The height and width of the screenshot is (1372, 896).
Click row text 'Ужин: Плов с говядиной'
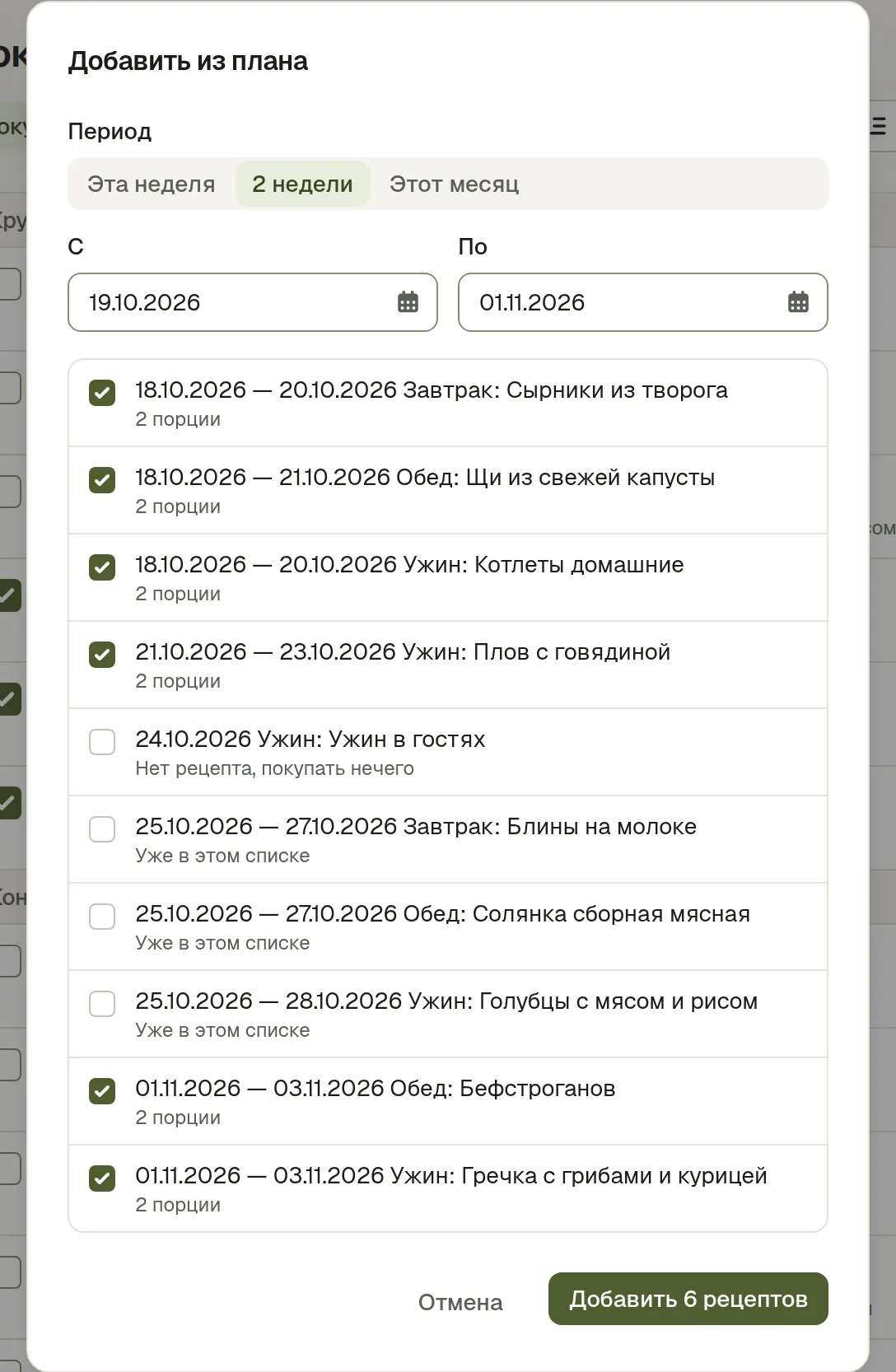pyautogui.click(x=537, y=652)
